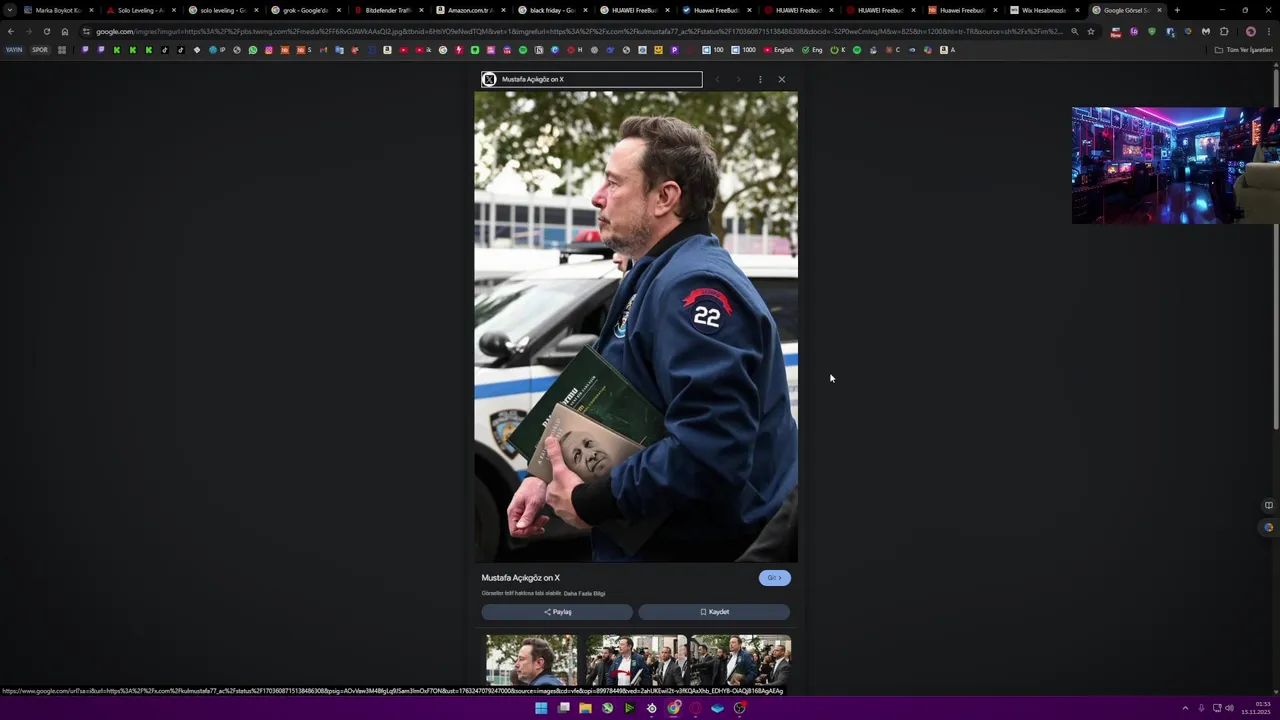This screenshot has width=1280, height=720.
Task: Open the Extensions puzzle icon
Action: point(1224,31)
